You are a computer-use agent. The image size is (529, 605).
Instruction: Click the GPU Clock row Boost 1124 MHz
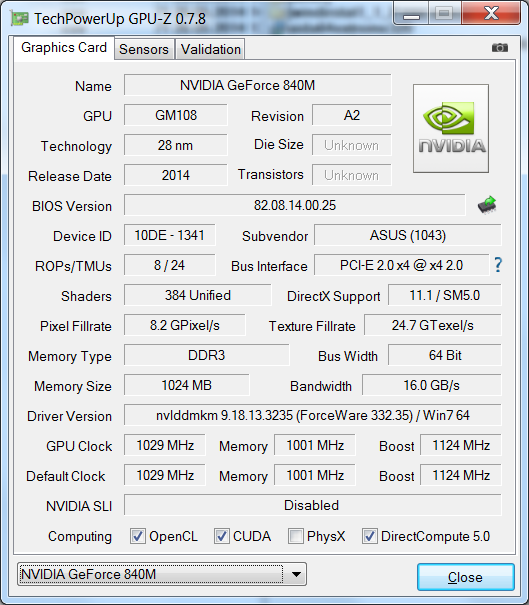coord(461,445)
